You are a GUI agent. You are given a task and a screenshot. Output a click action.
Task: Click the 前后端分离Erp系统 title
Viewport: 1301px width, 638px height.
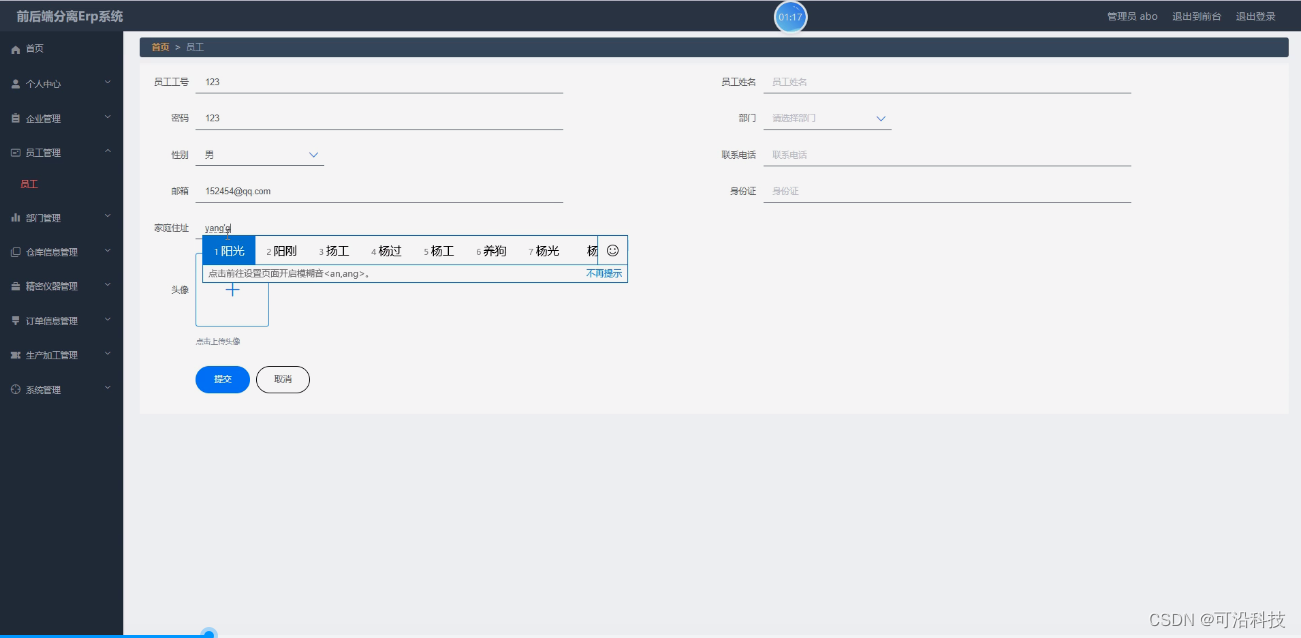point(70,17)
